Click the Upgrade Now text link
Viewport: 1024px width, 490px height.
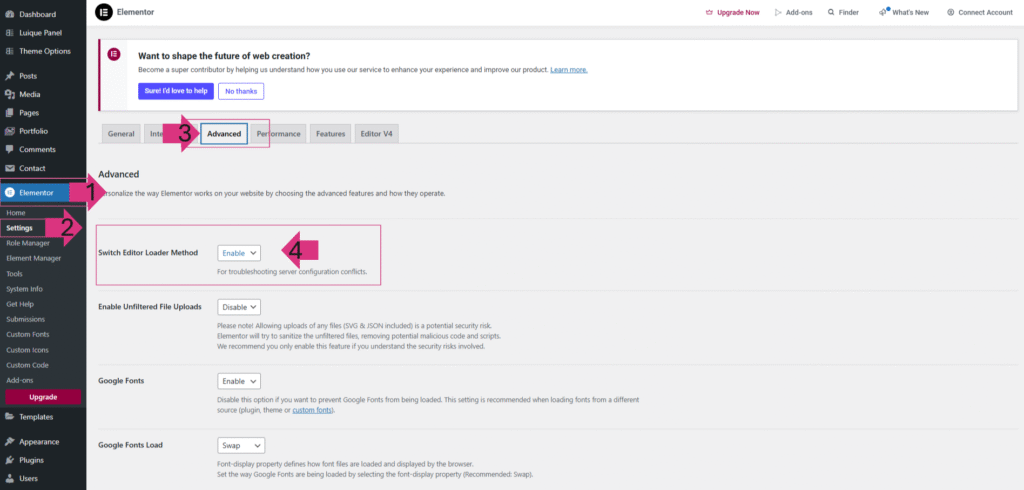pos(738,12)
